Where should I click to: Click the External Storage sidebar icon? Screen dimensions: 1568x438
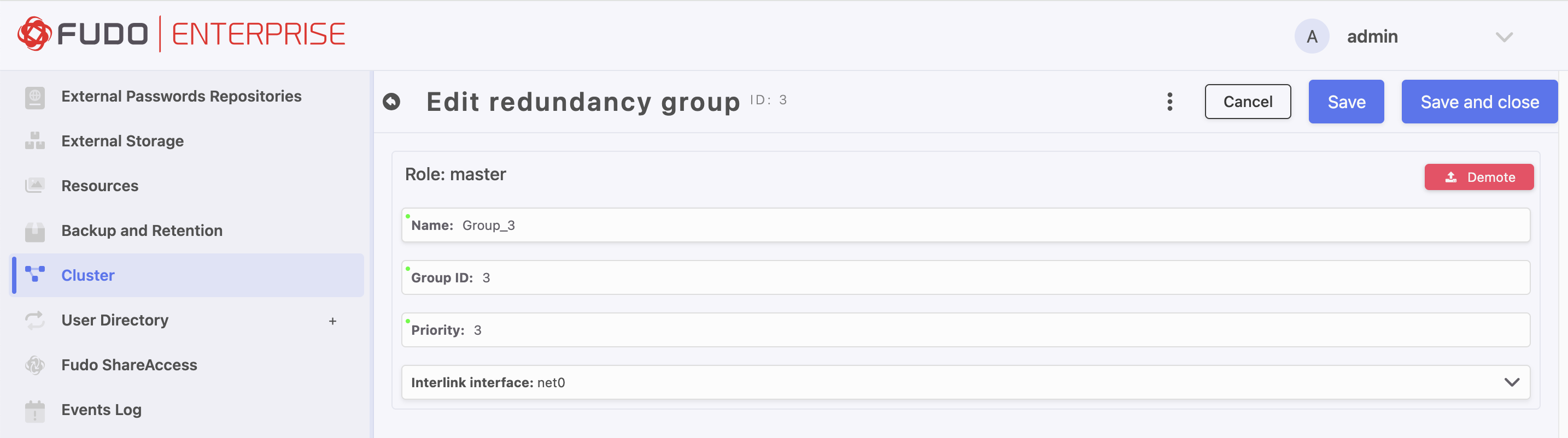(x=34, y=141)
